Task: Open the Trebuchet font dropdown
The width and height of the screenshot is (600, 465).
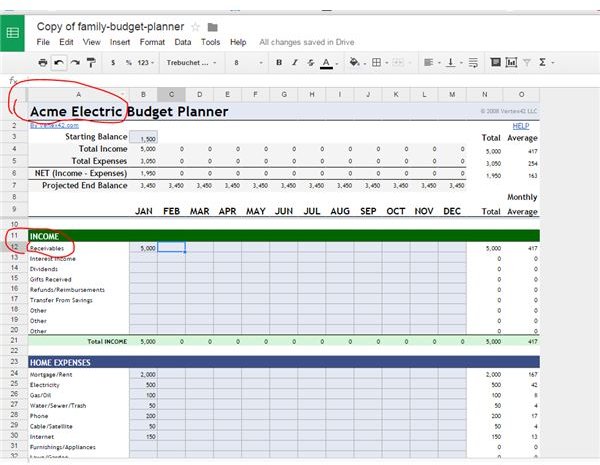Action: coord(191,62)
